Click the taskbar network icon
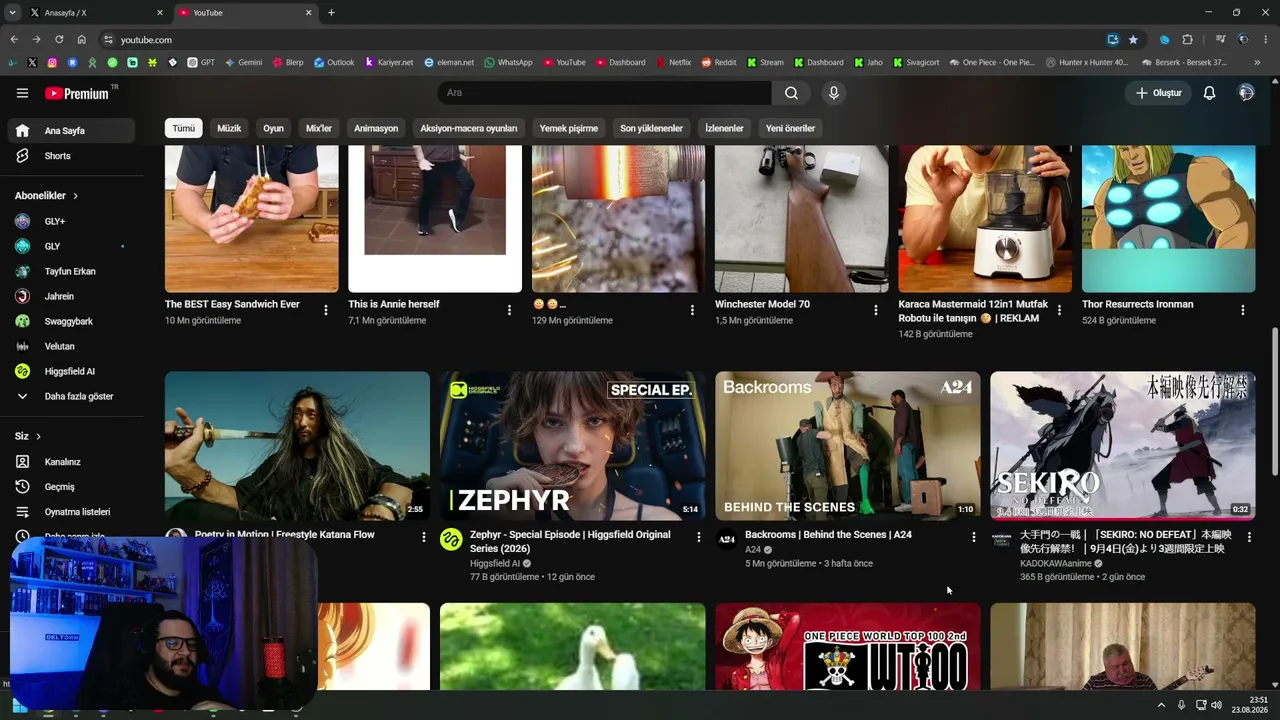 [x=1200, y=705]
